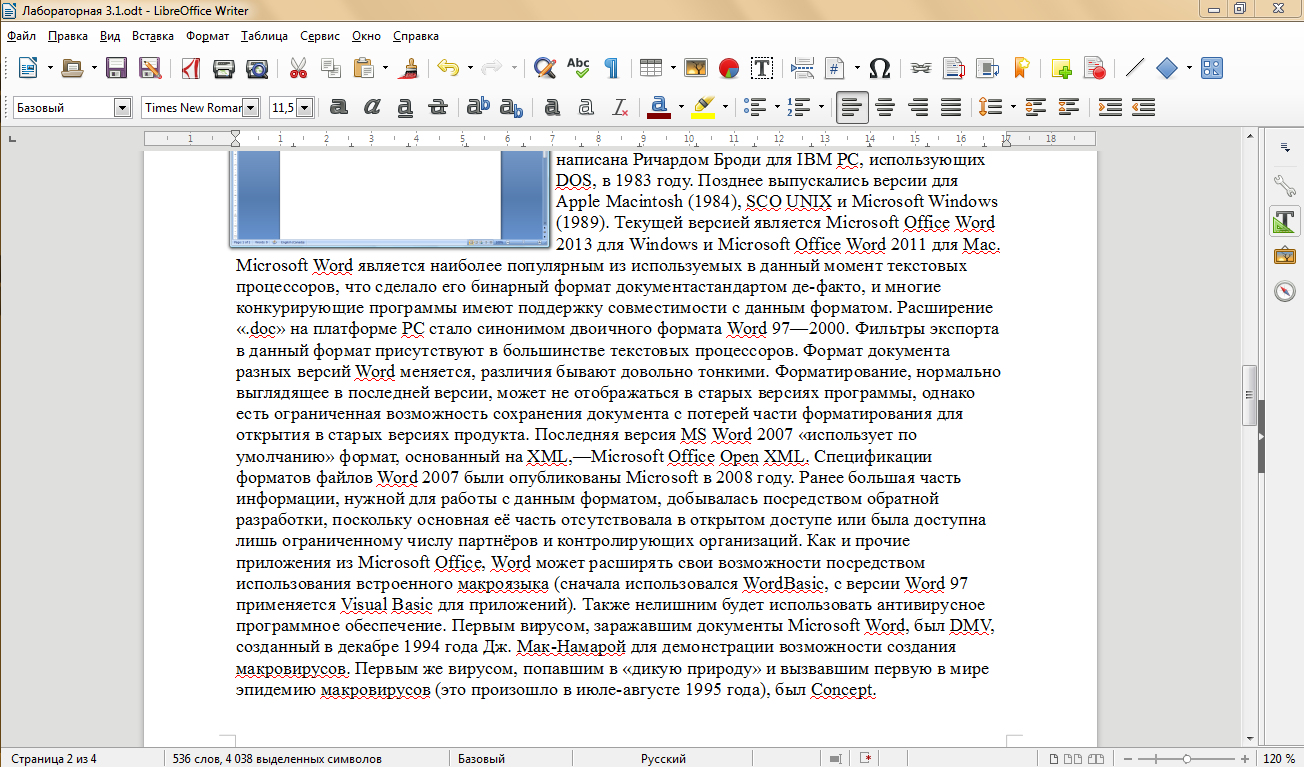Viewport: 1304px width, 767px height.
Task: Toggle bold formatting
Action: point(339,107)
